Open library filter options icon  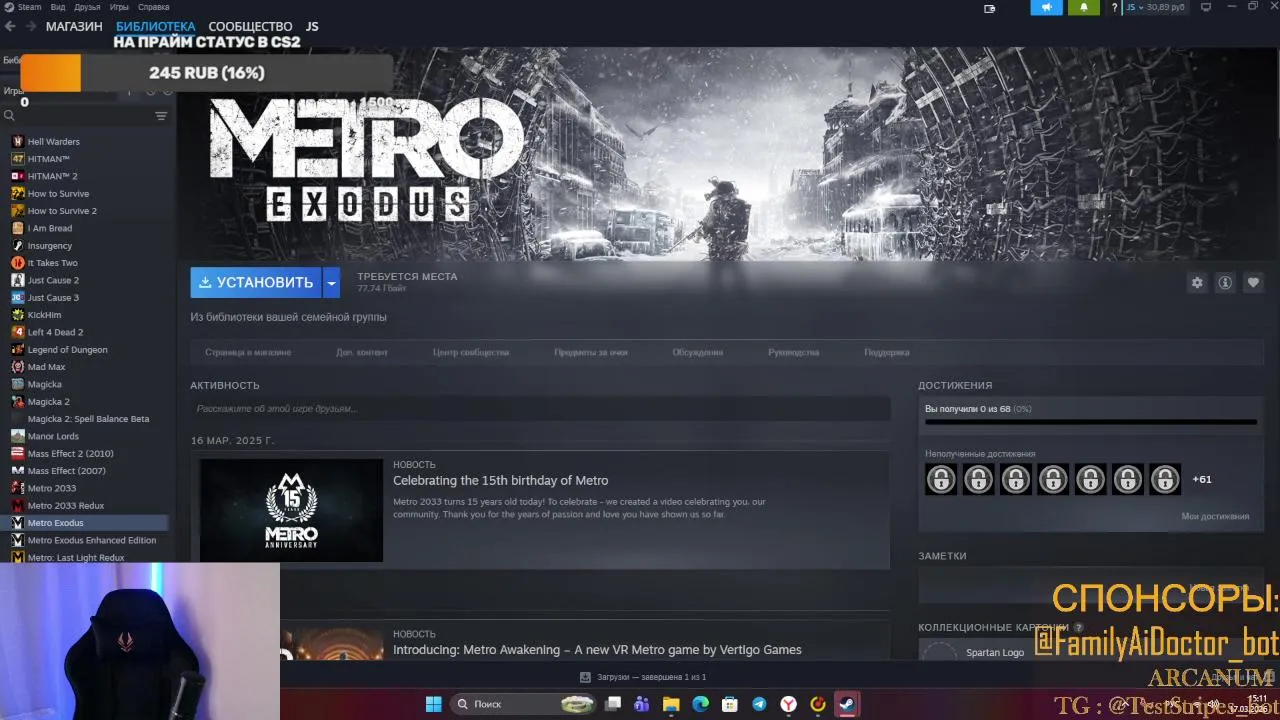(161, 116)
